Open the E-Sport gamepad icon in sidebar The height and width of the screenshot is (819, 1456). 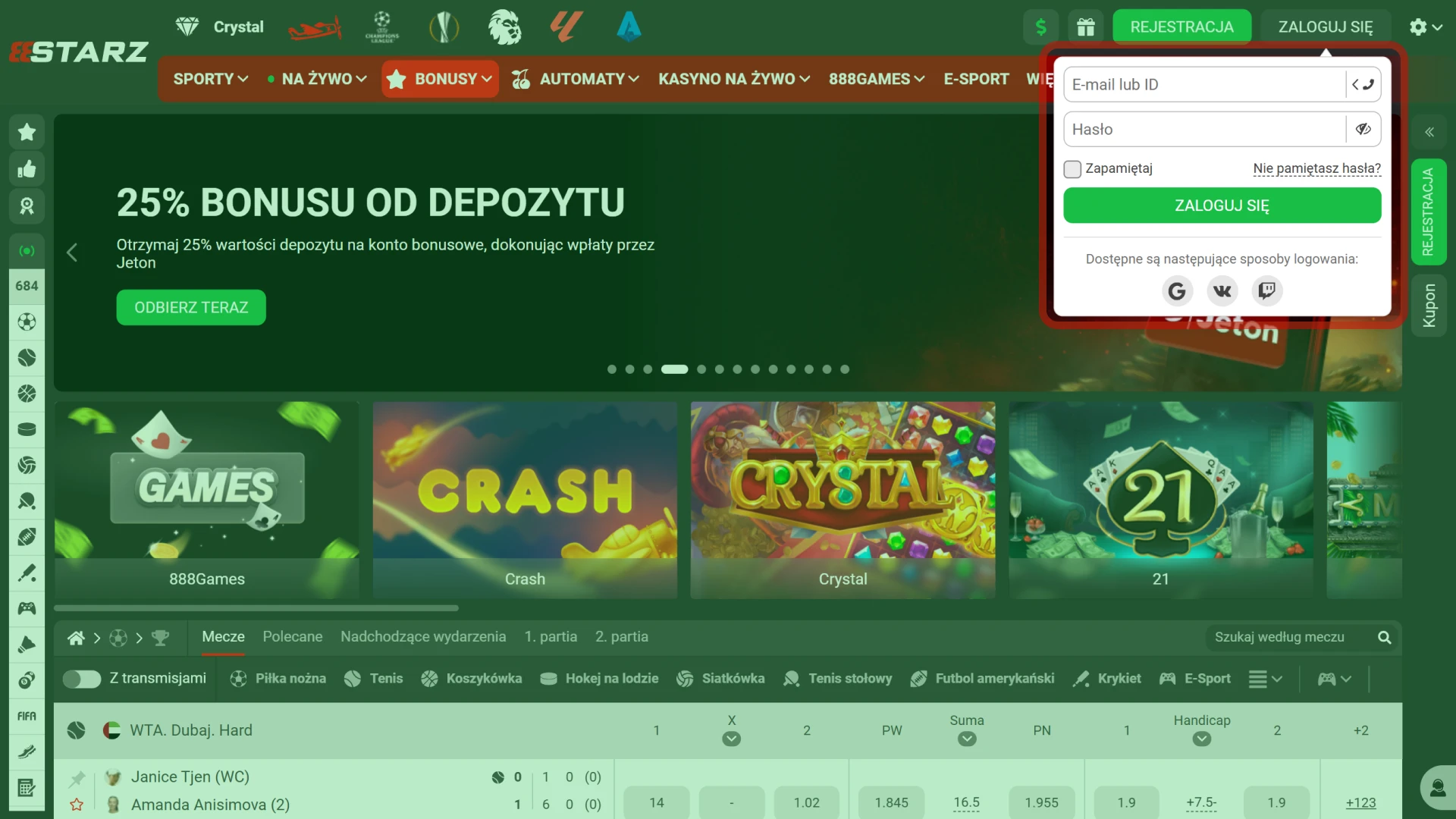27,607
